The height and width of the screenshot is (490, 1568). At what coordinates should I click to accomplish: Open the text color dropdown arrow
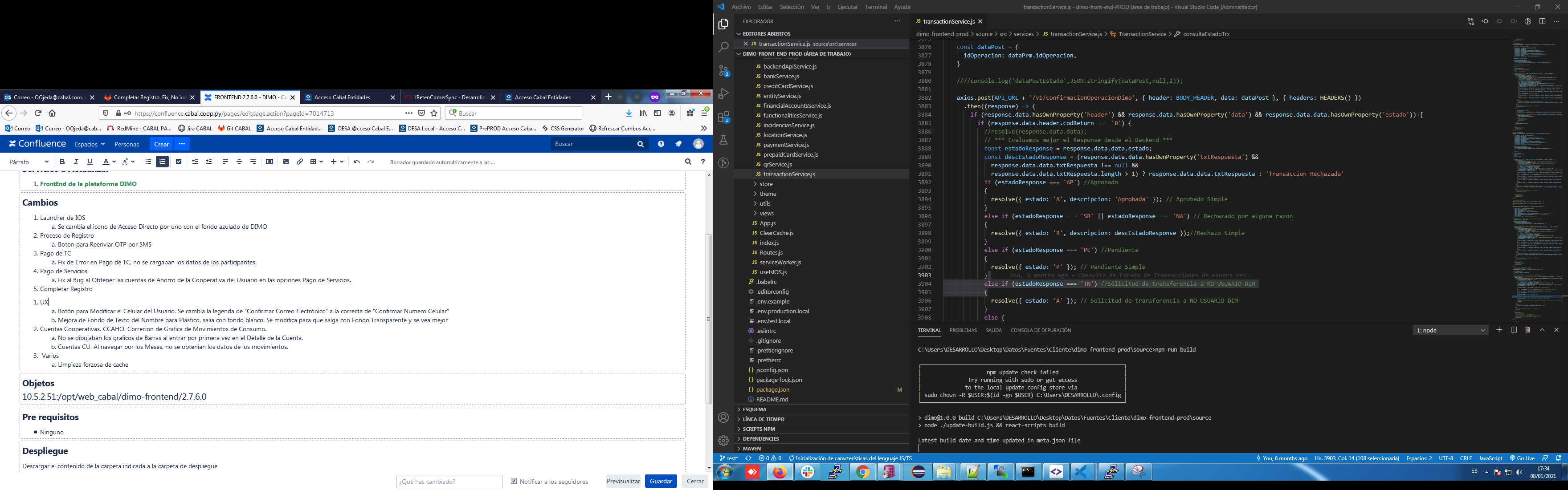point(114,162)
